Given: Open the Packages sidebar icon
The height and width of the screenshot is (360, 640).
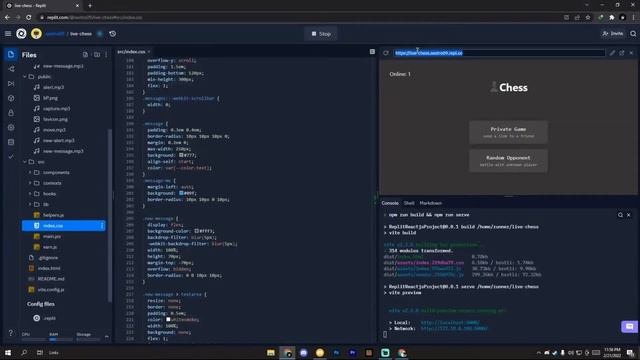Looking at the screenshot, I should pyautogui.click(x=11, y=98).
